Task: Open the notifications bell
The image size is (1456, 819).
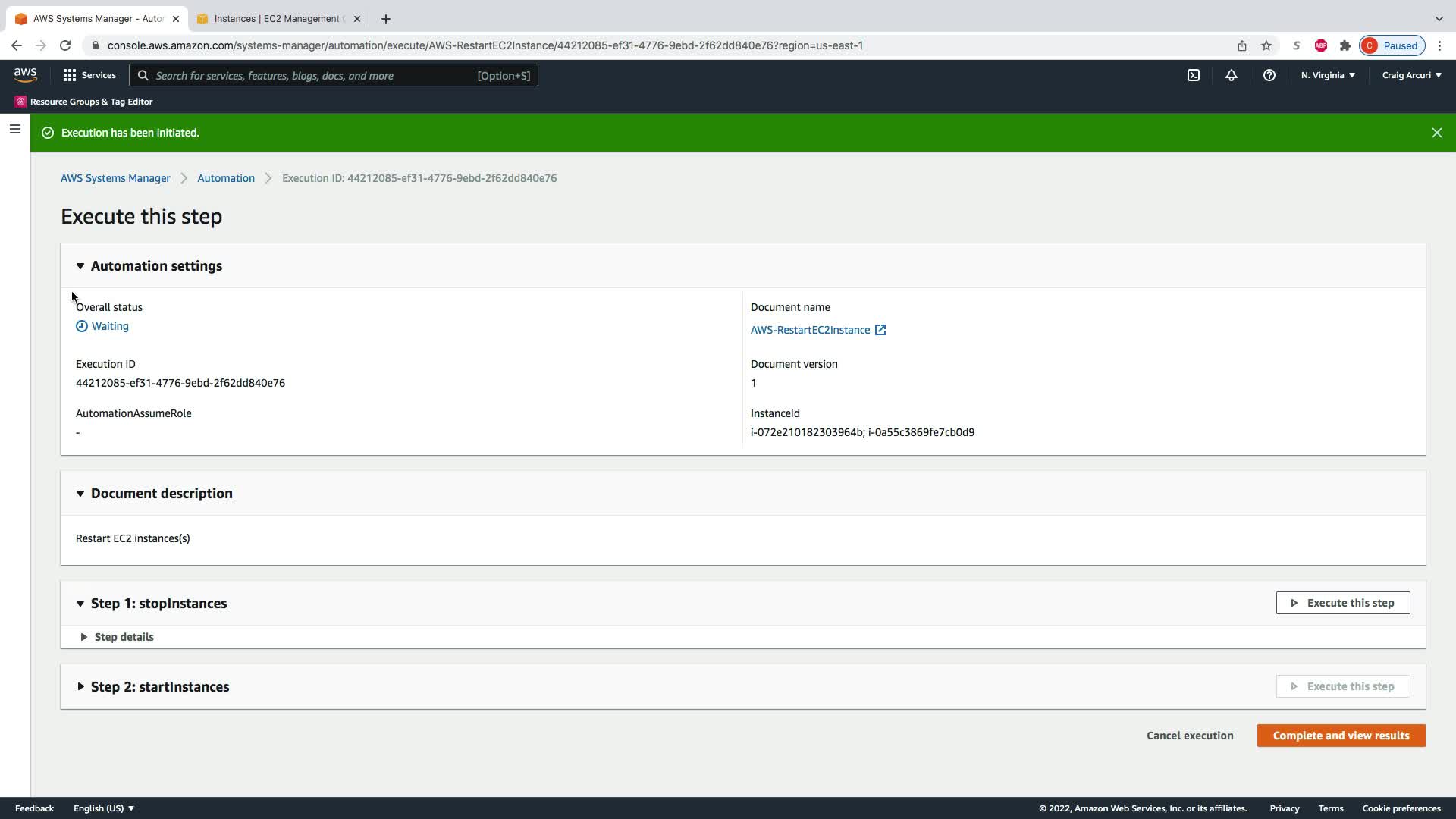Action: [1231, 75]
